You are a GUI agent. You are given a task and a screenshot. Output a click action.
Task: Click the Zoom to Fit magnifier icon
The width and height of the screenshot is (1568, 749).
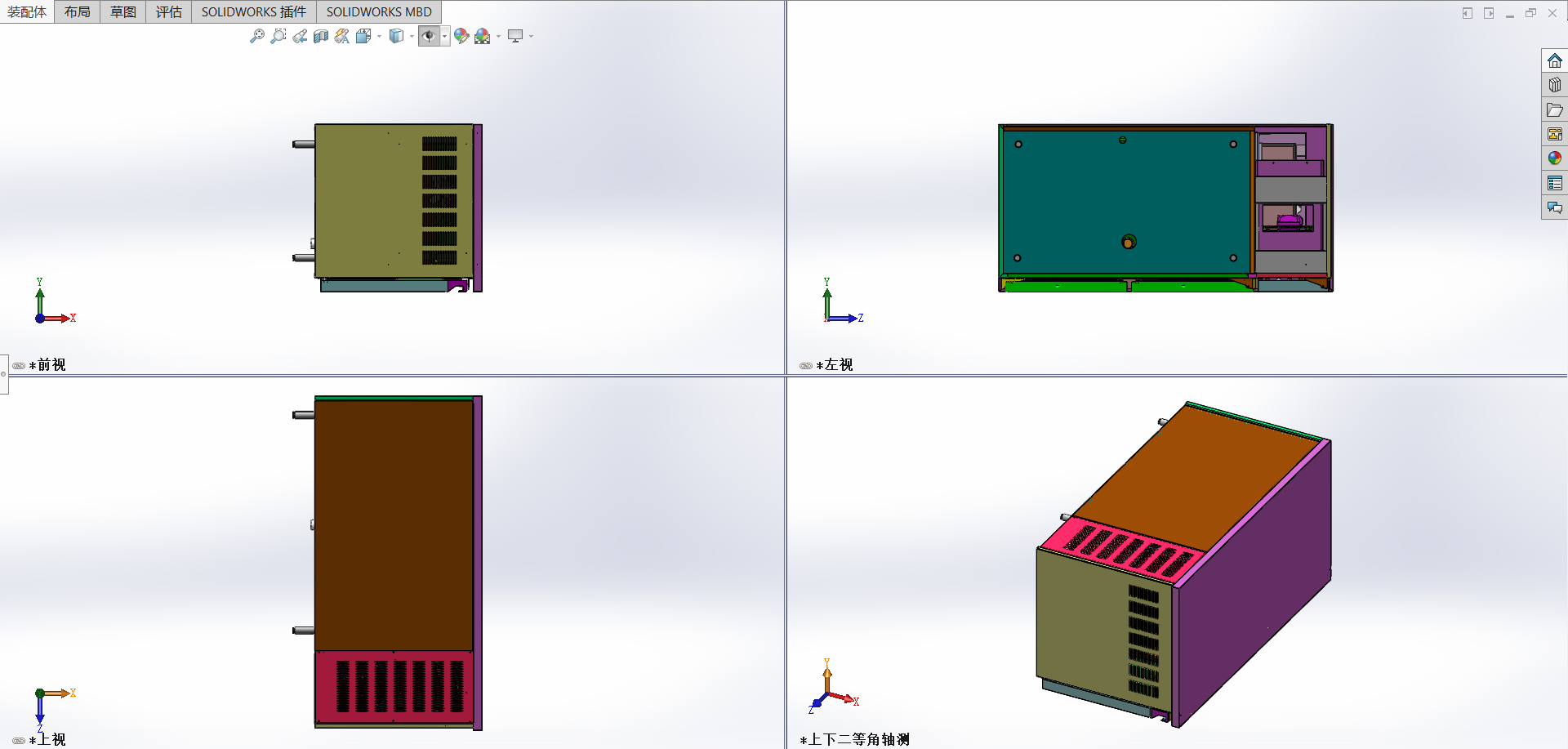point(257,36)
